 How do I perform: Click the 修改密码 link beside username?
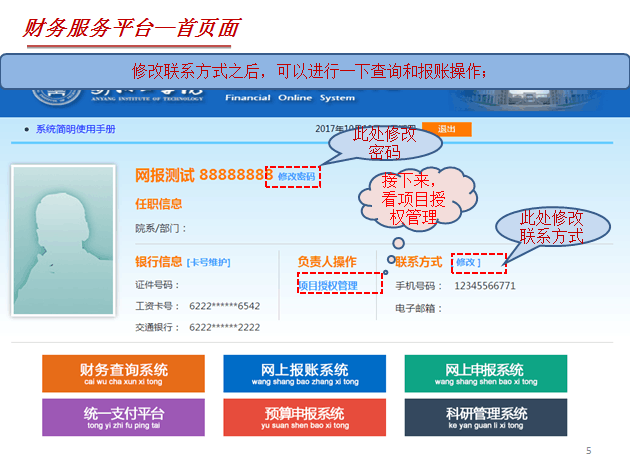[296, 176]
